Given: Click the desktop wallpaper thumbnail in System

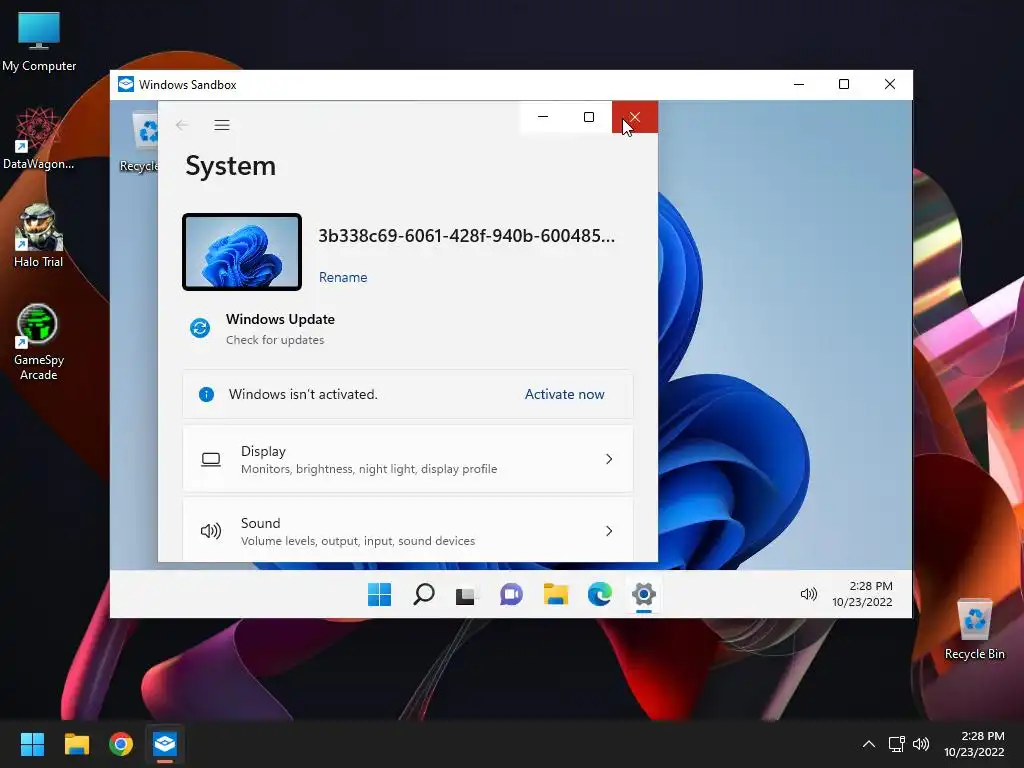Looking at the screenshot, I should [x=242, y=252].
